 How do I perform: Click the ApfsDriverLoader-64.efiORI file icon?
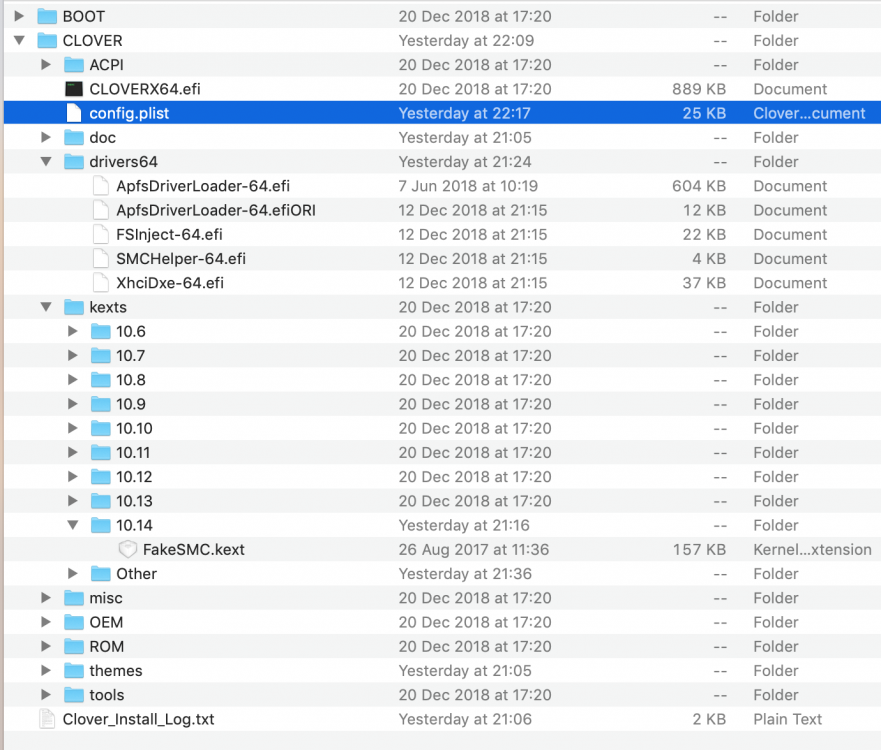pos(101,210)
